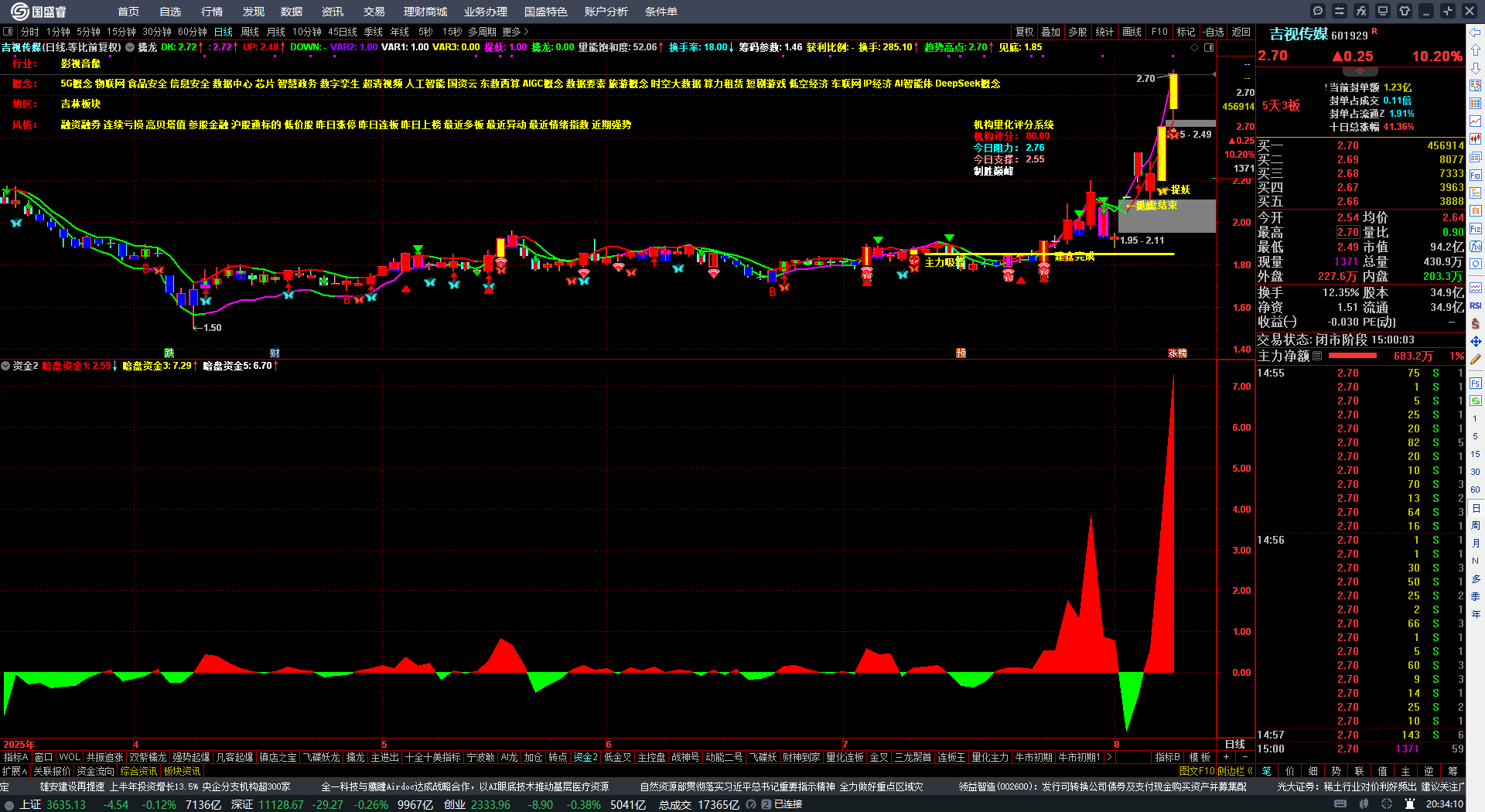Open the 国盛特色 menu
This screenshot has height=812, width=1485.
pos(545,12)
